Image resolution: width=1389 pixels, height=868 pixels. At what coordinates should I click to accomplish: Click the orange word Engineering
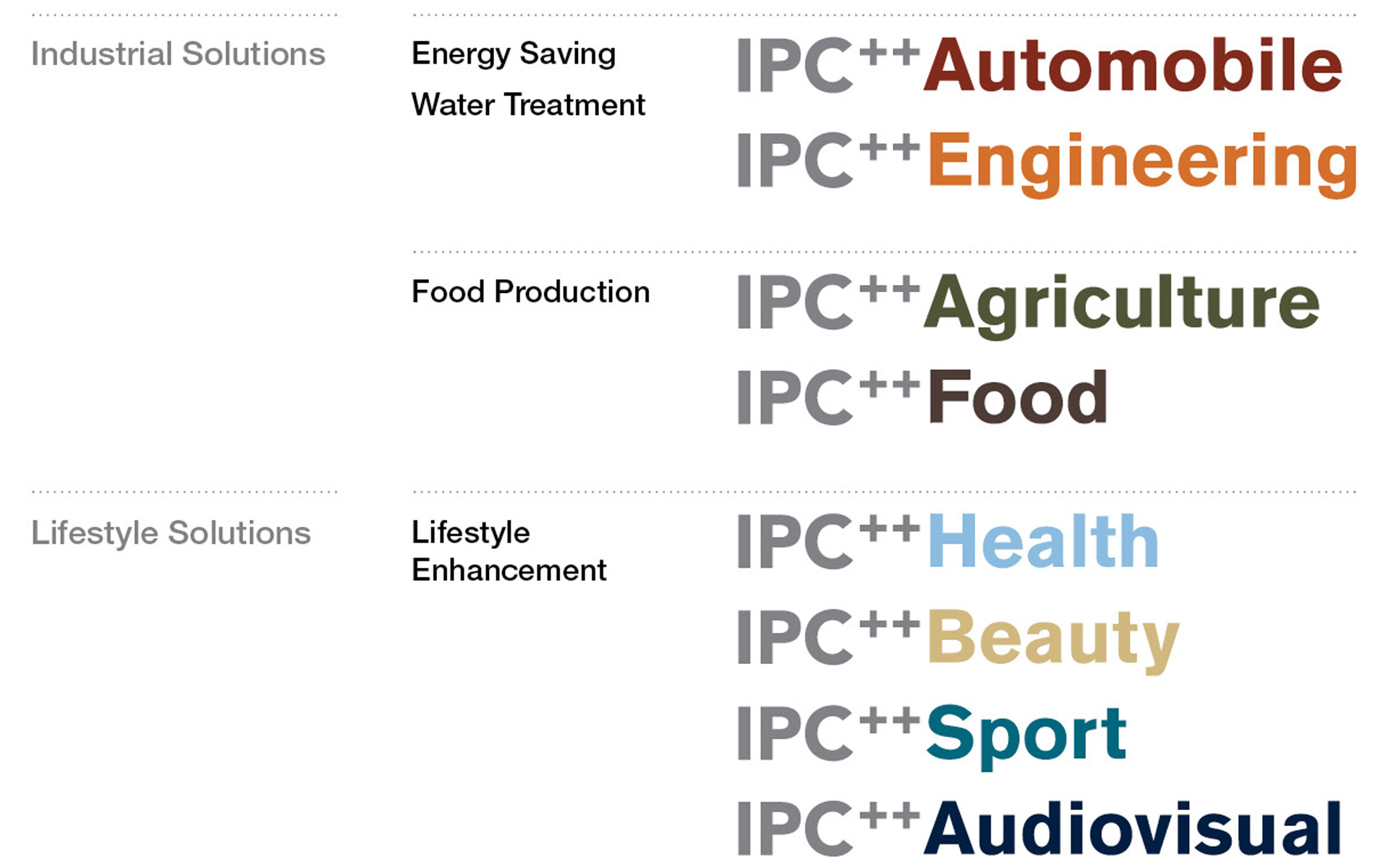pos(1143,164)
